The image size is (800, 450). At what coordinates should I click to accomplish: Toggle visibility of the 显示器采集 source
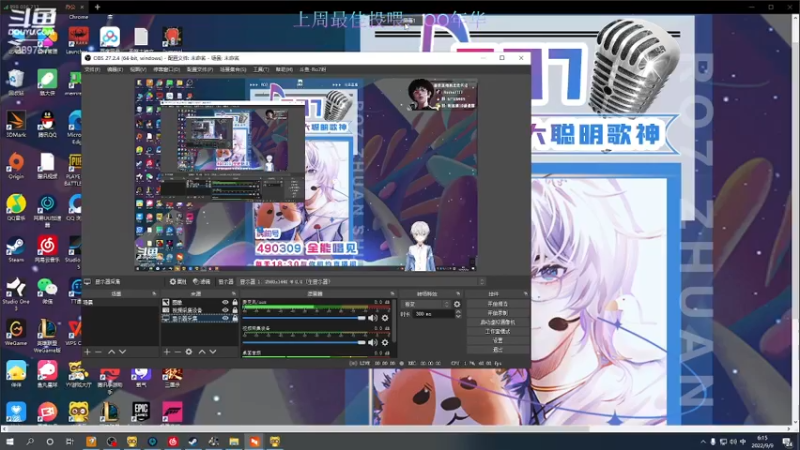point(225,318)
